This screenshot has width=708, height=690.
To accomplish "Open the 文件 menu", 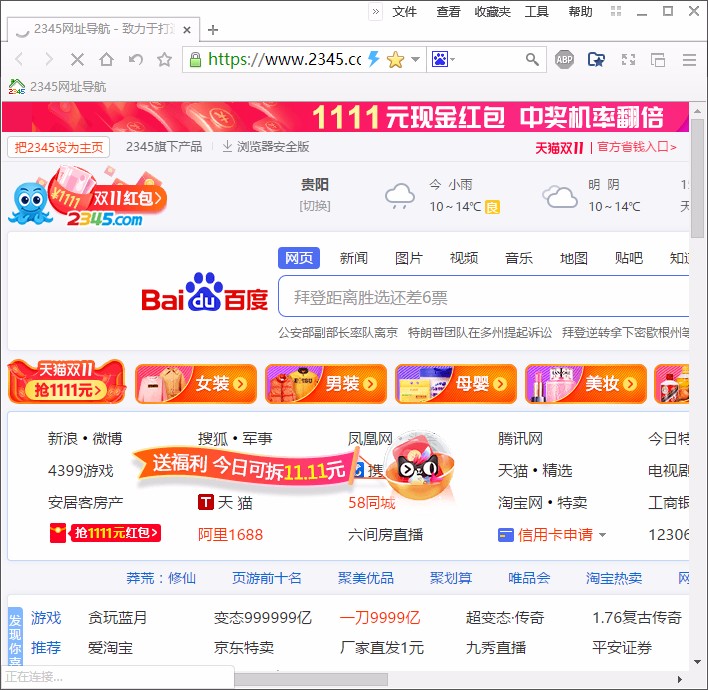I will [x=404, y=12].
